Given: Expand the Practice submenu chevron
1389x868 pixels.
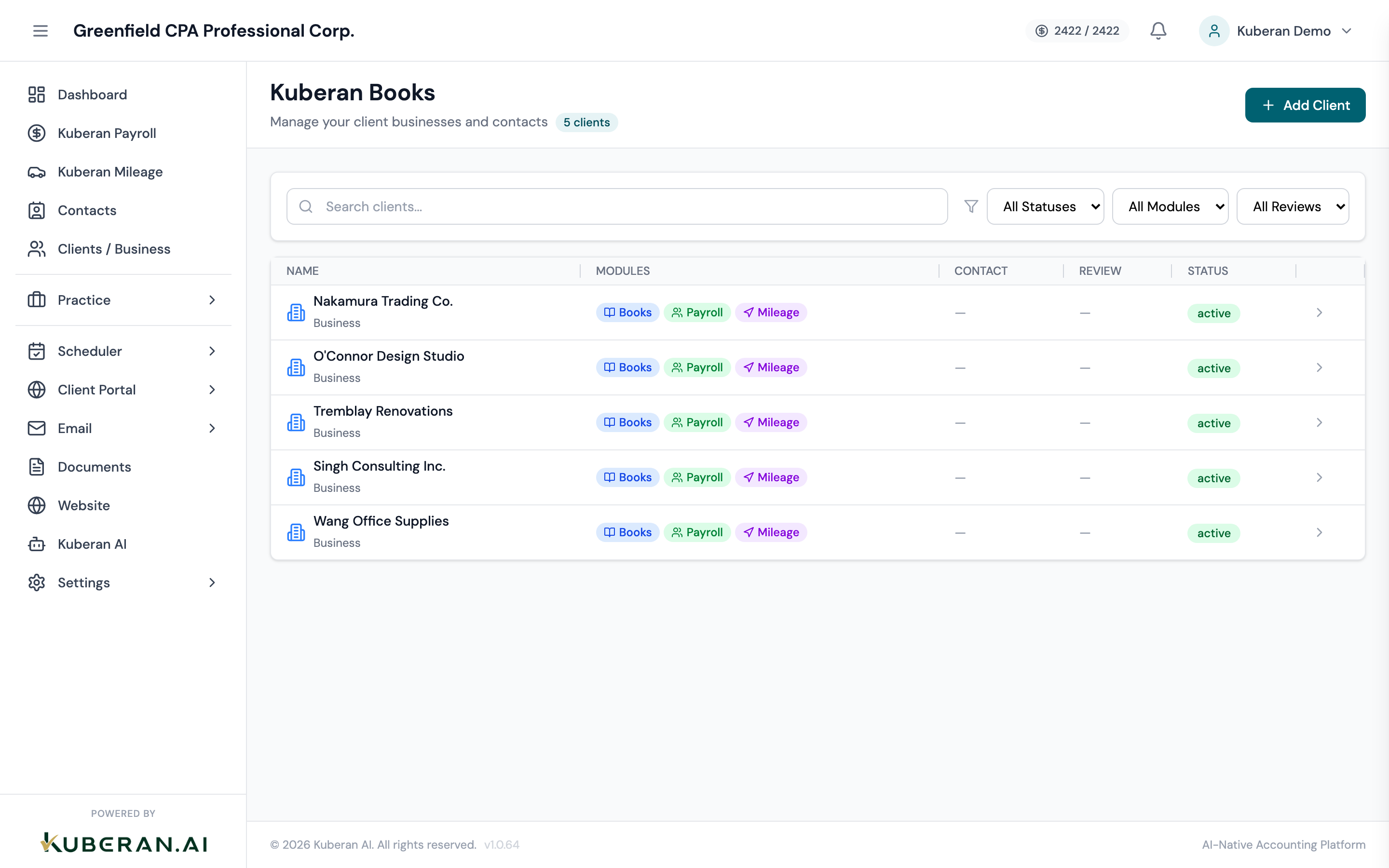Looking at the screenshot, I should click(x=212, y=299).
